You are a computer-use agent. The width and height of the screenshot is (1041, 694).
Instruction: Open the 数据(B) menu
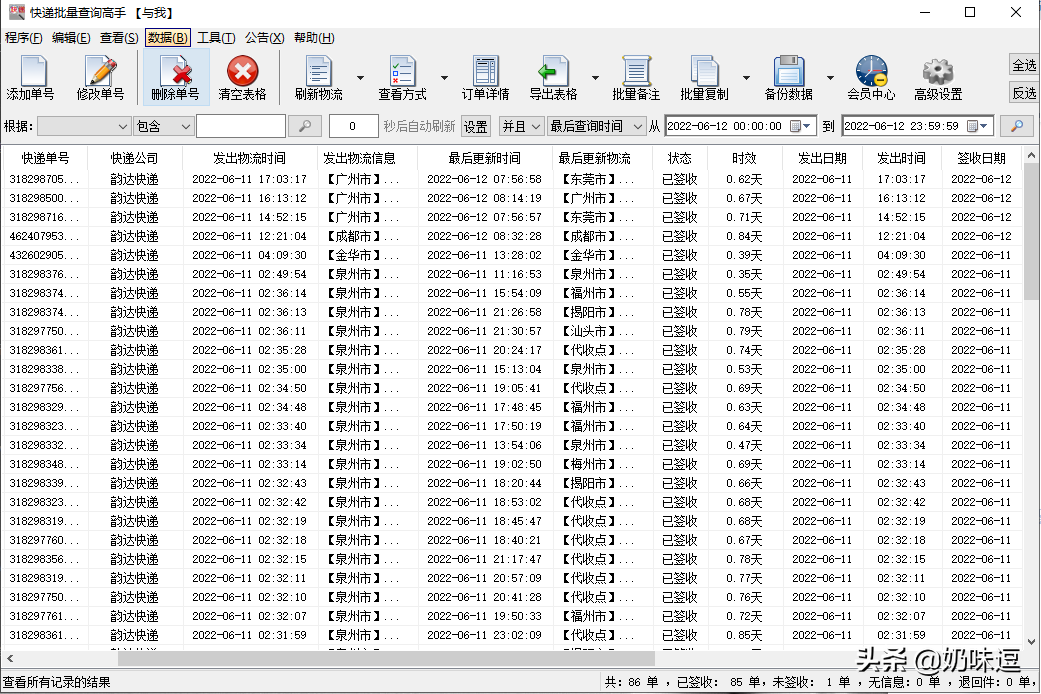(167, 38)
